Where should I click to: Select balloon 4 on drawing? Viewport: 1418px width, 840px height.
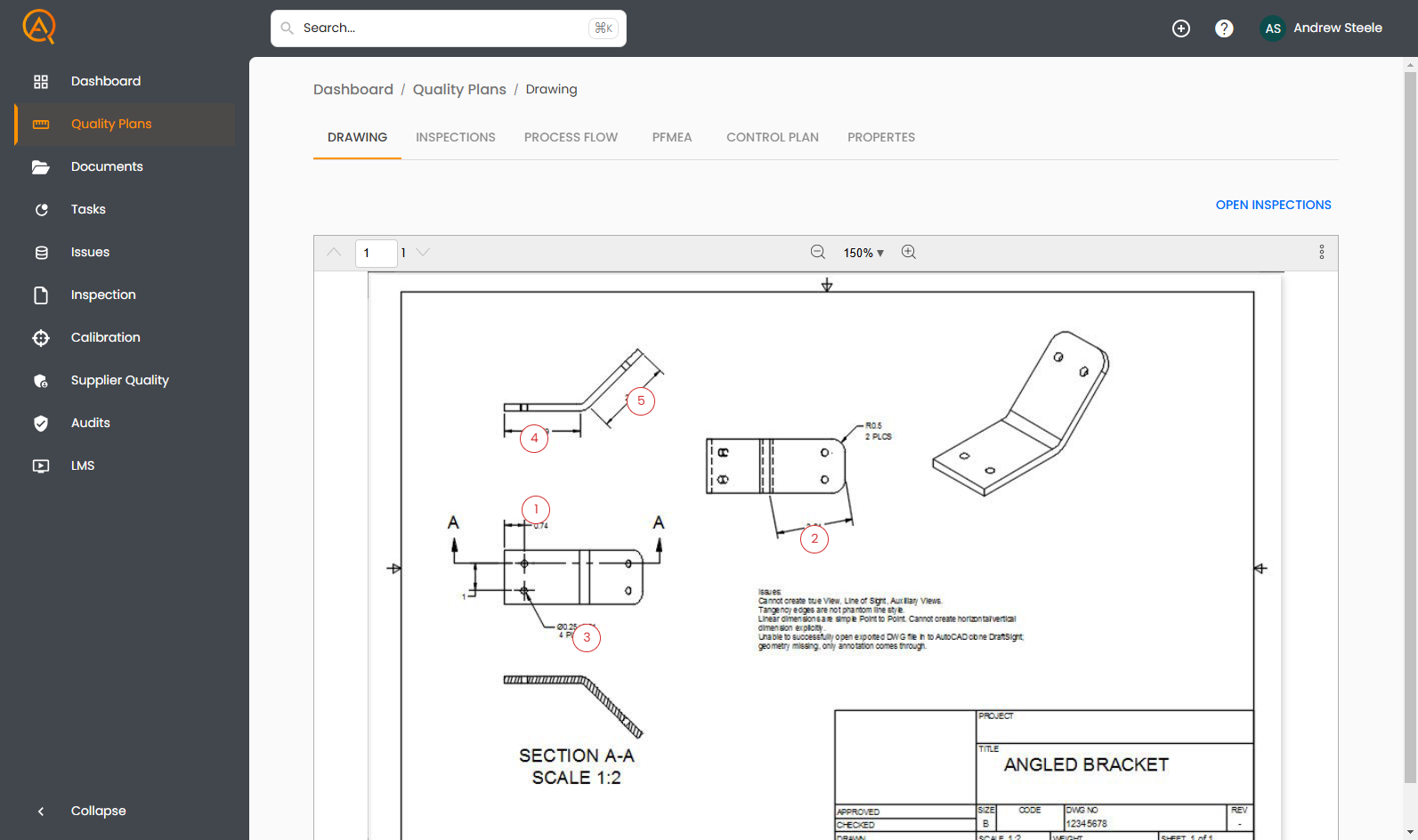(534, 439)
